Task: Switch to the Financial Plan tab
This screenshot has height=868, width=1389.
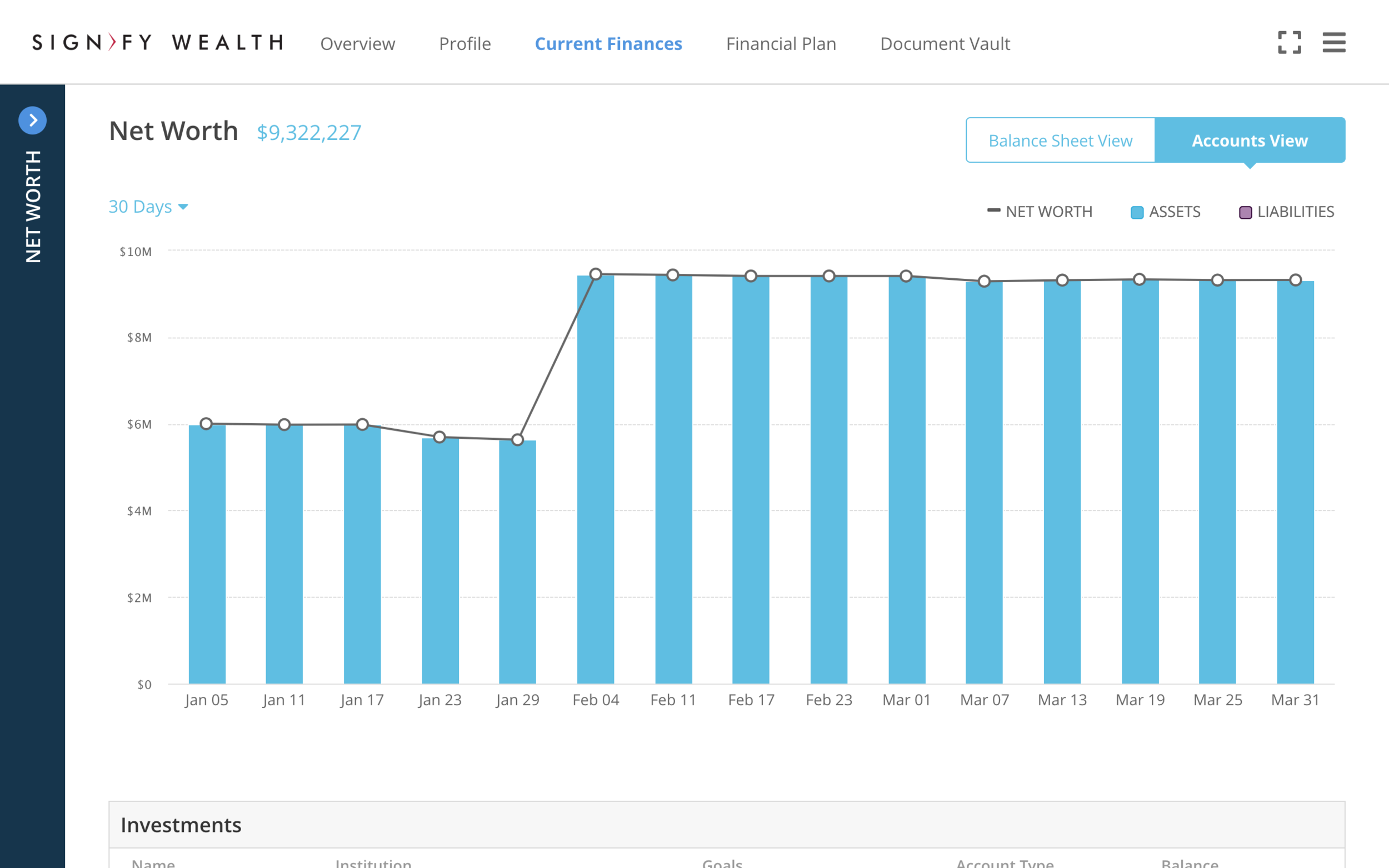Action: click(x=781, y=44)
